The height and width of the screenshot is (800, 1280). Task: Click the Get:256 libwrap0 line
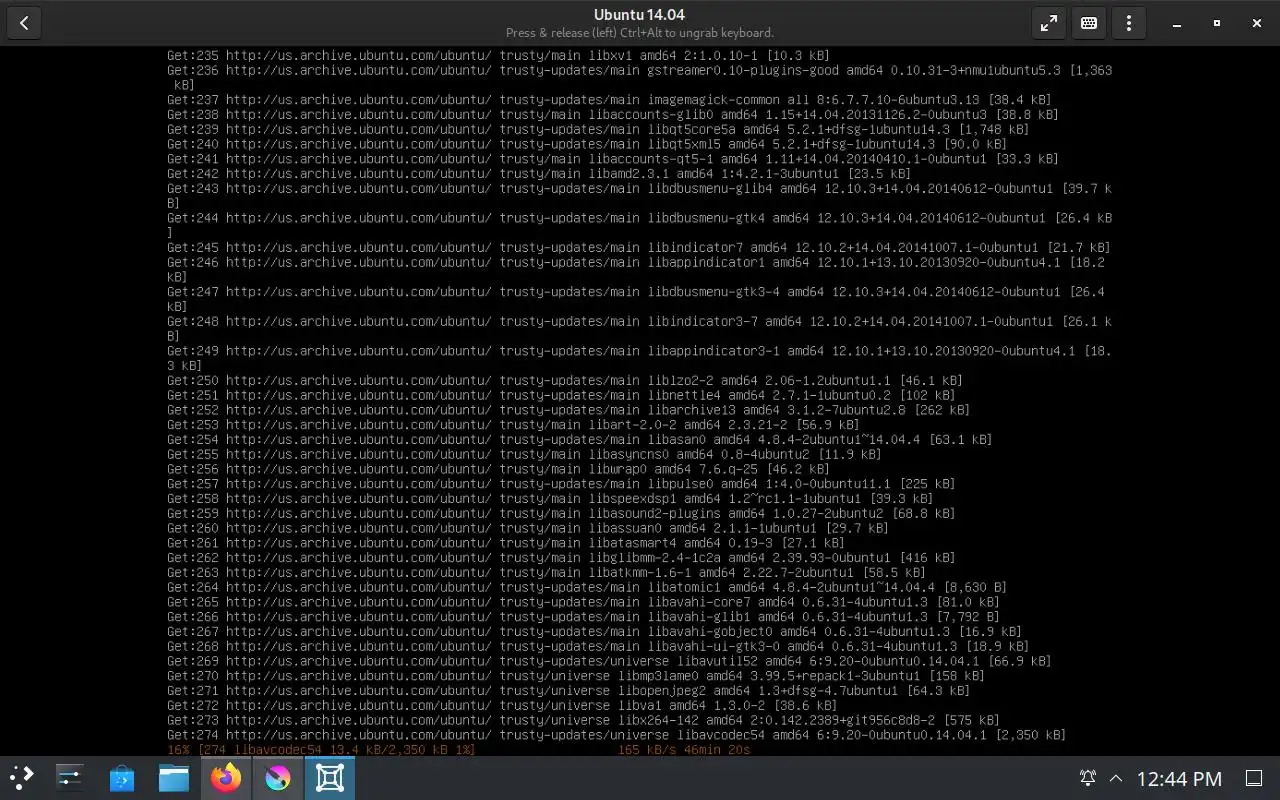(498, 469)
